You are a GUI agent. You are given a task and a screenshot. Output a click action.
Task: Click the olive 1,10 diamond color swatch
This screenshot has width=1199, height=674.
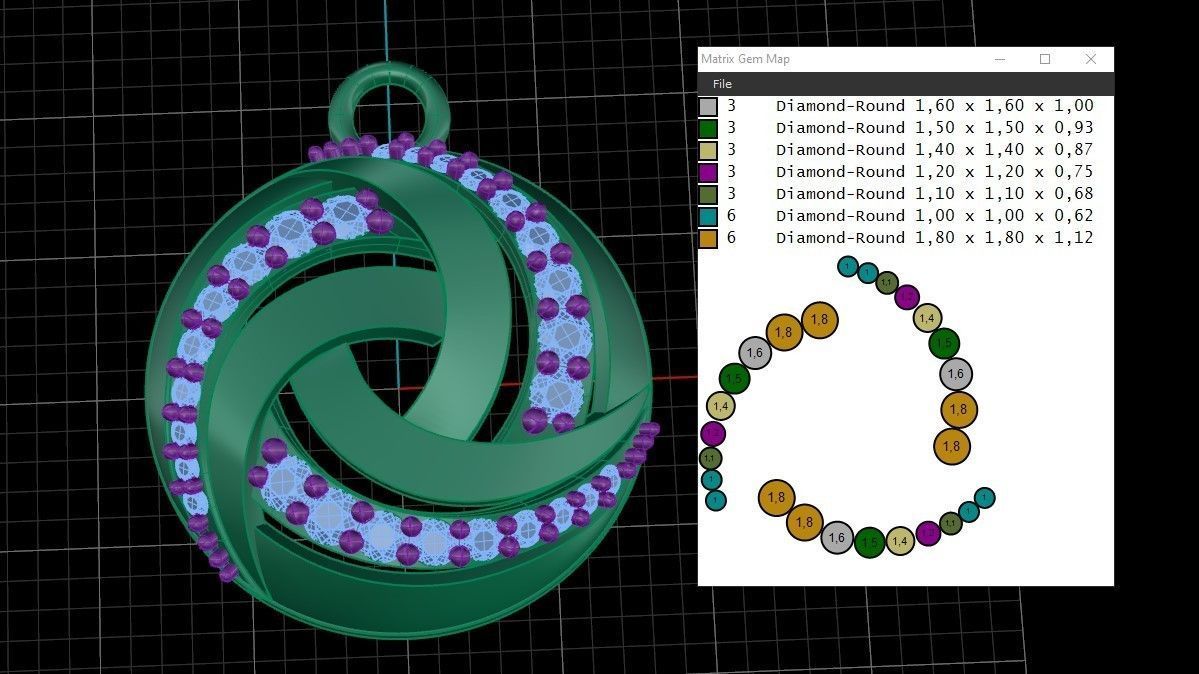(708, 194)
